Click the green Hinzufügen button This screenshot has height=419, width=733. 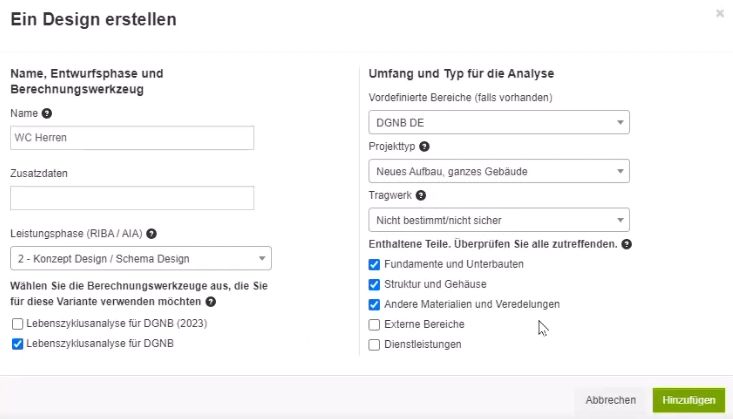tap(688, 400)
